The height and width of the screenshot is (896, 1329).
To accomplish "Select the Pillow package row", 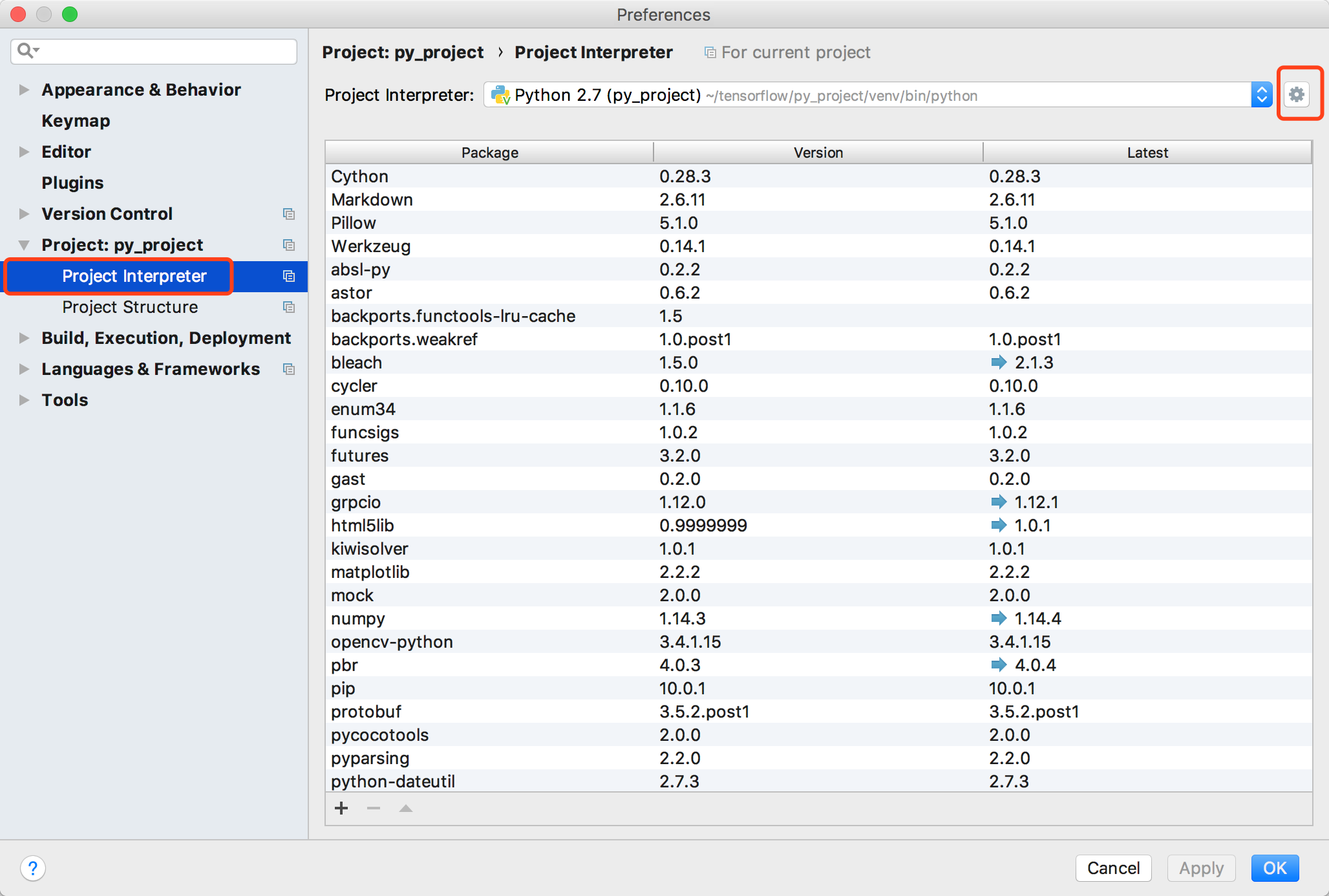I will coord(818,222).
